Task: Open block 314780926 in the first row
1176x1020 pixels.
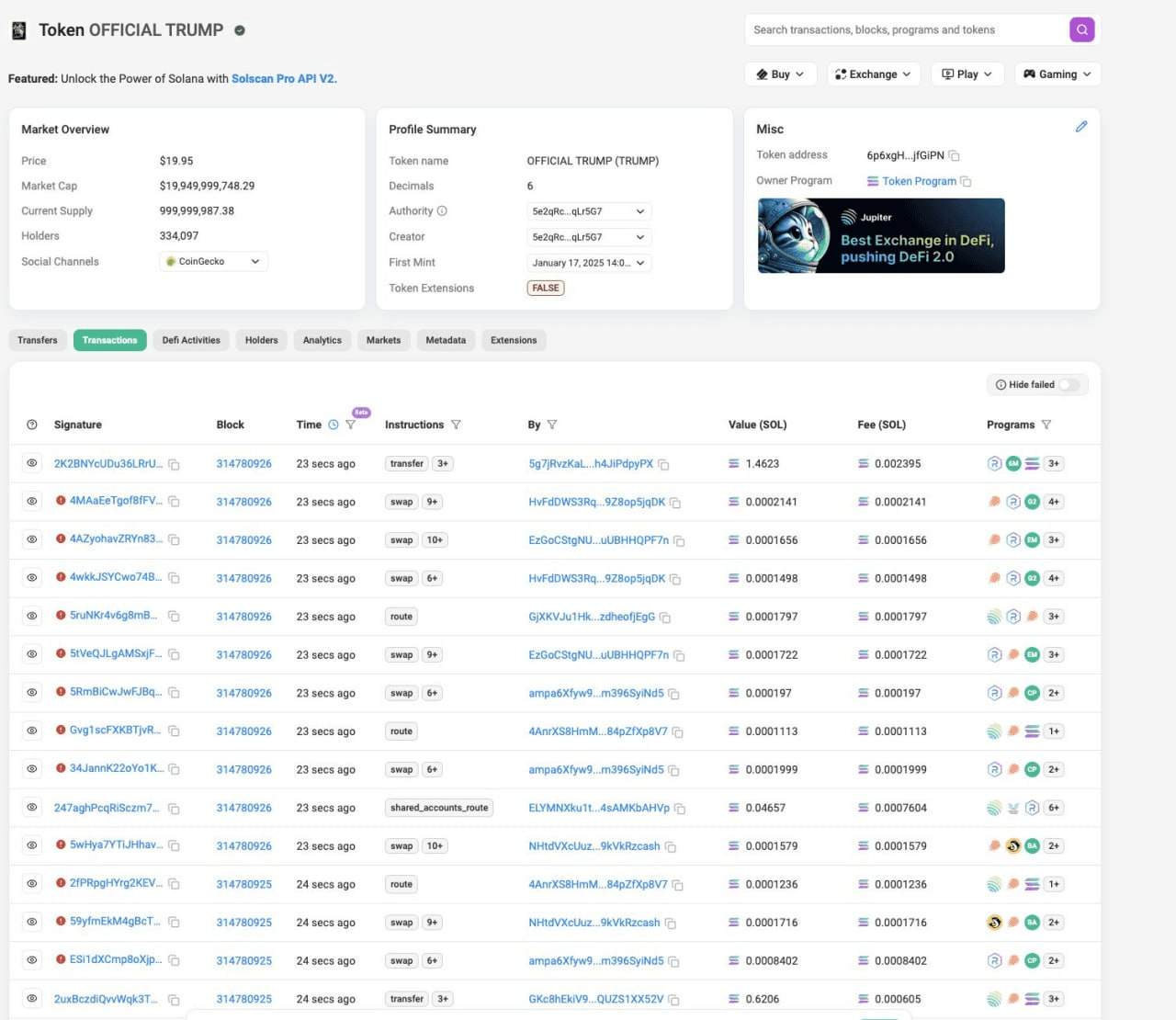Action: pos(243,464)
